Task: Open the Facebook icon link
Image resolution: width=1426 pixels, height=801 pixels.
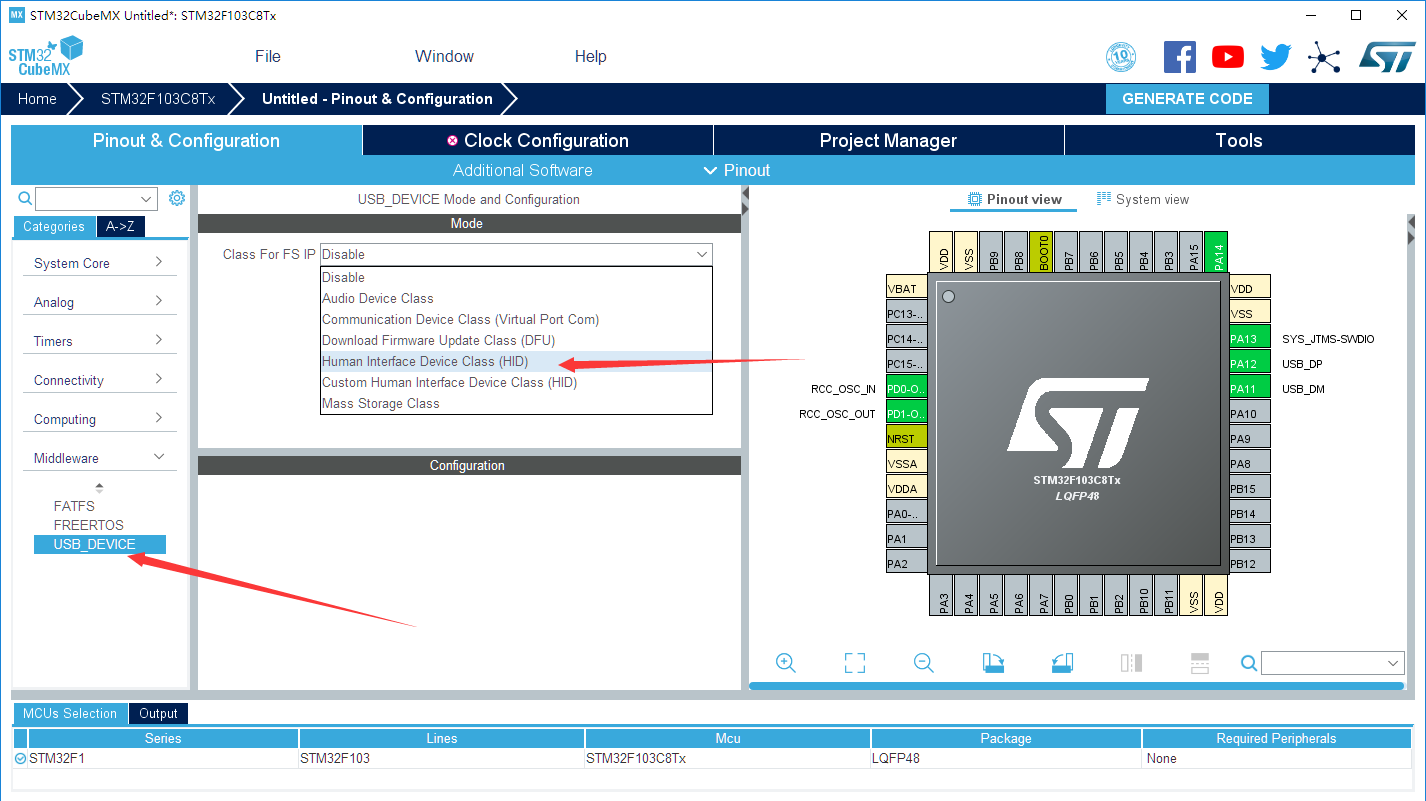Action: click(x=1180, y=57)
